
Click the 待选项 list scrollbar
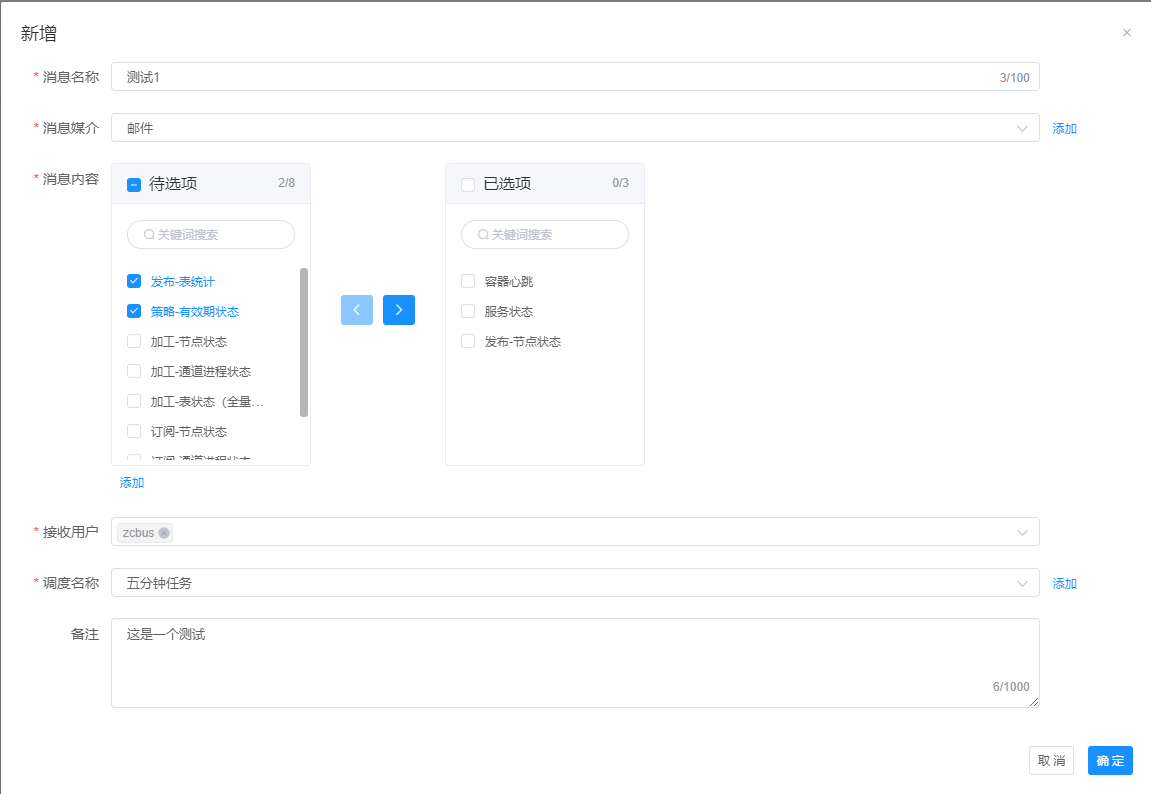point(304,342)
